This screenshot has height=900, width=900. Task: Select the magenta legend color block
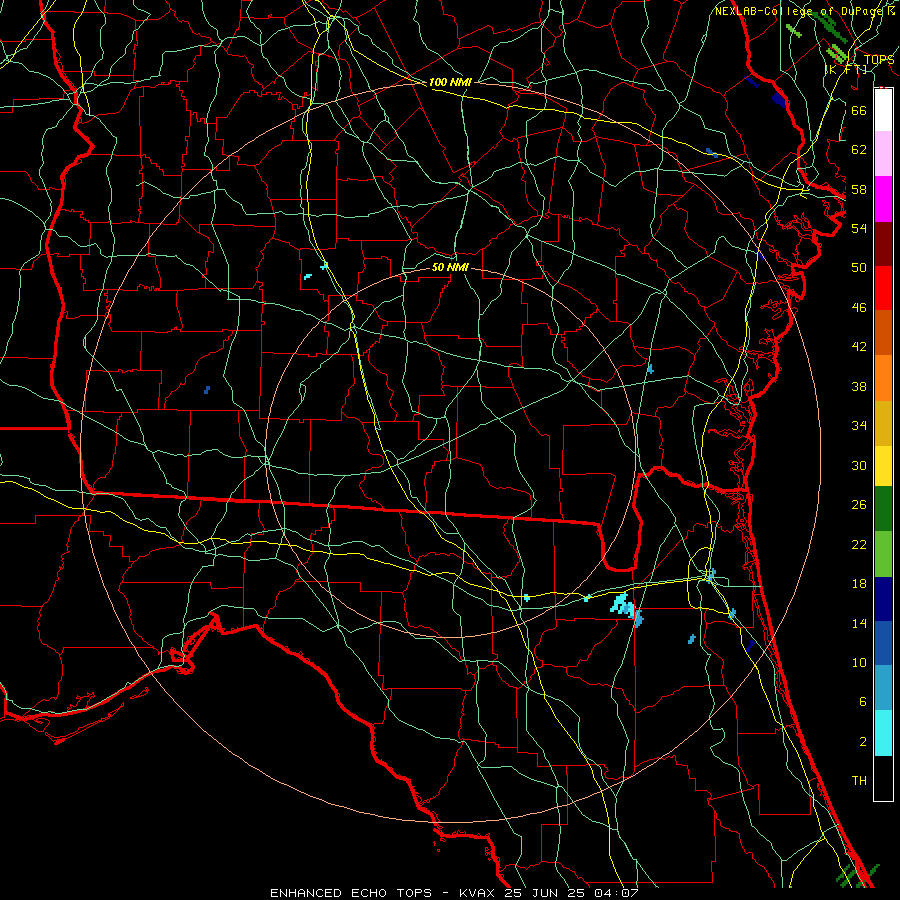(x=883, y=199)
